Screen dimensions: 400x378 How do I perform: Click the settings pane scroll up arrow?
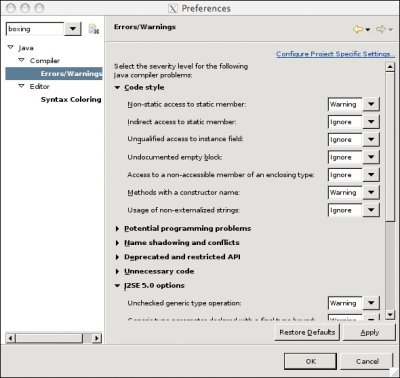[x=390, y=67]
